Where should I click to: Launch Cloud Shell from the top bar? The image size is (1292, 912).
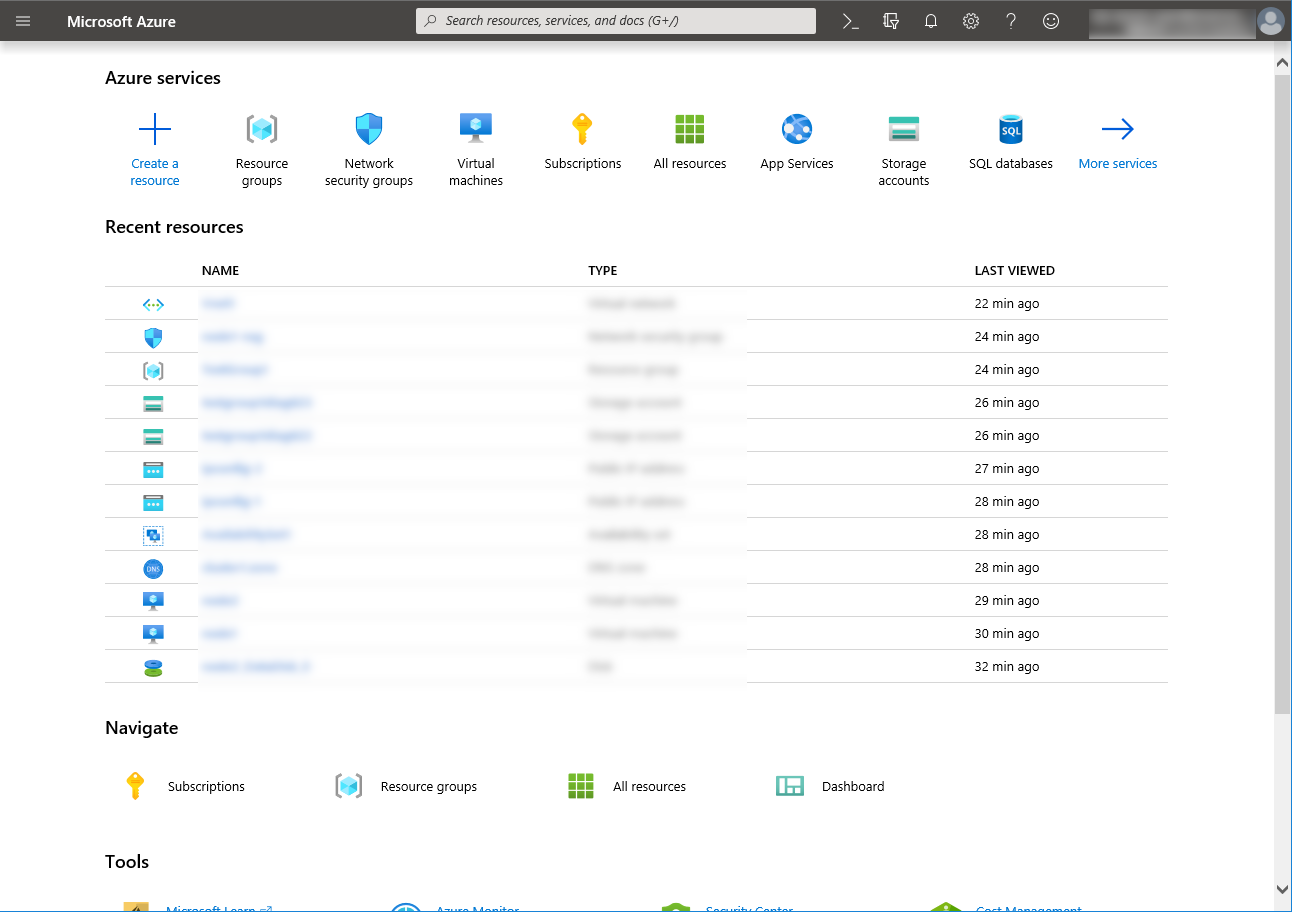[x=851, y=21]
